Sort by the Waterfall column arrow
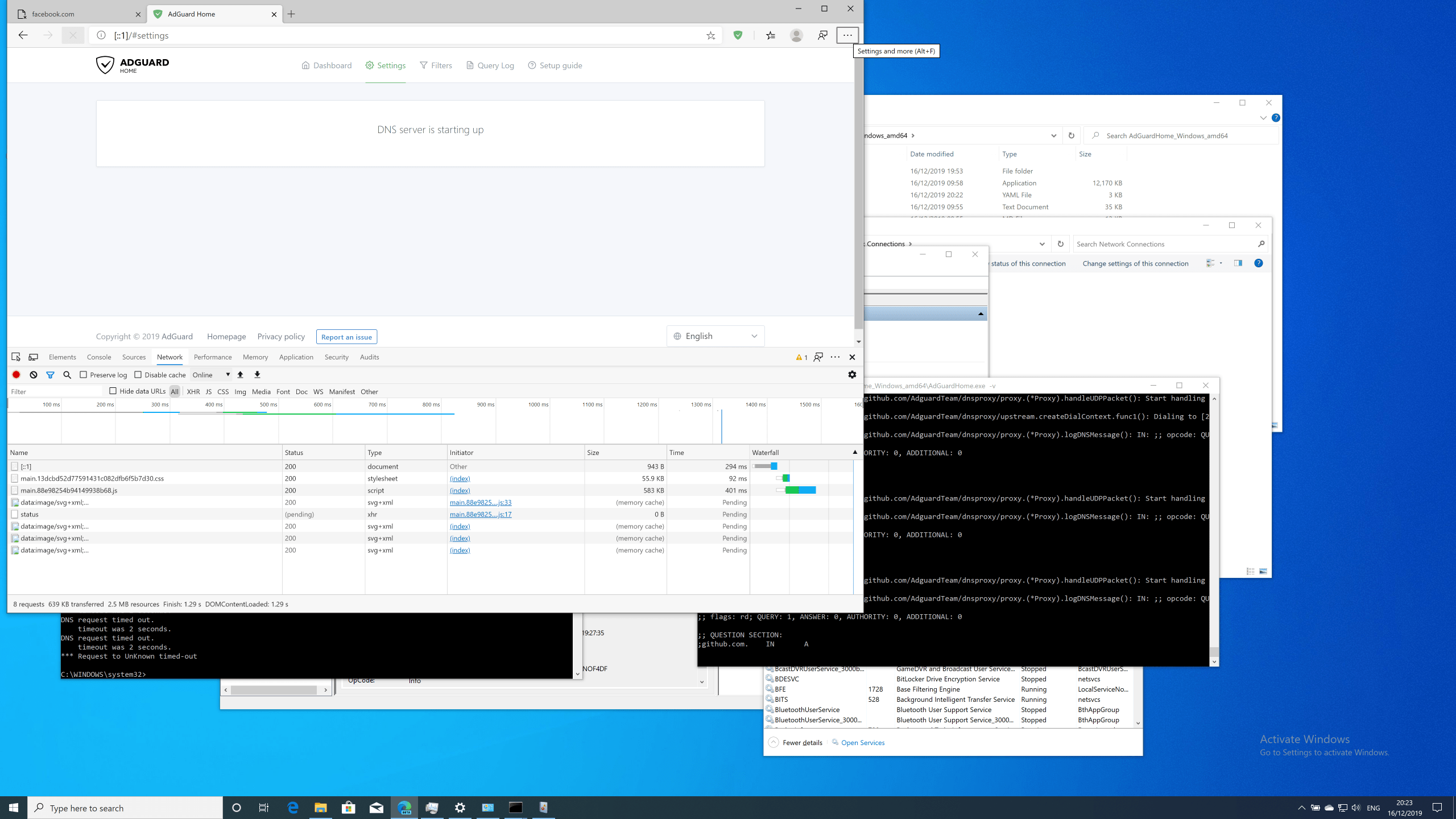This screenshot has height=819, width=1456. [x=854, y=452]
